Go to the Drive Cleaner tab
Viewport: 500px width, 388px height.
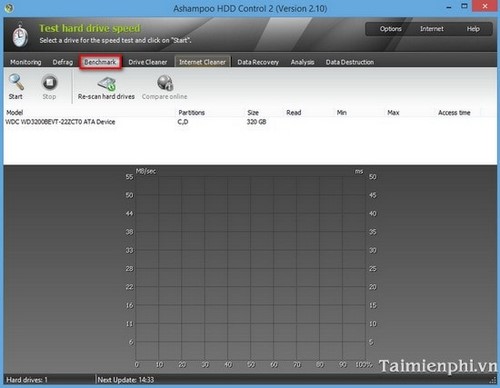148,62
